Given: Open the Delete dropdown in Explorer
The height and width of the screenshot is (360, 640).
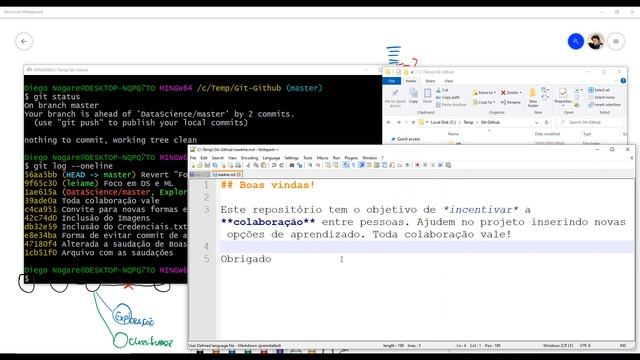Looking at the screenshot, I should (x=512, y=93).
